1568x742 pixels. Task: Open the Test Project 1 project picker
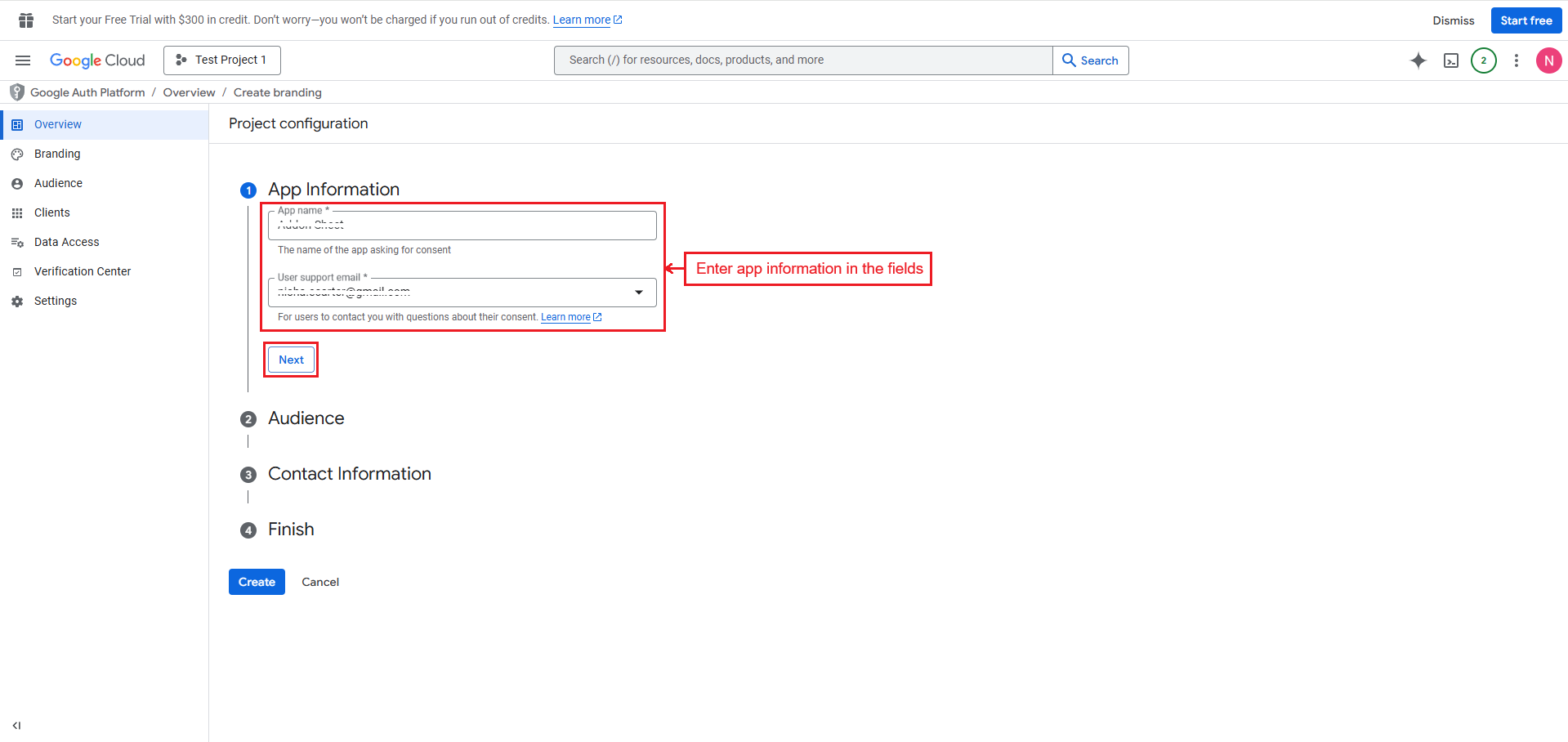click(x=222, y=60)
